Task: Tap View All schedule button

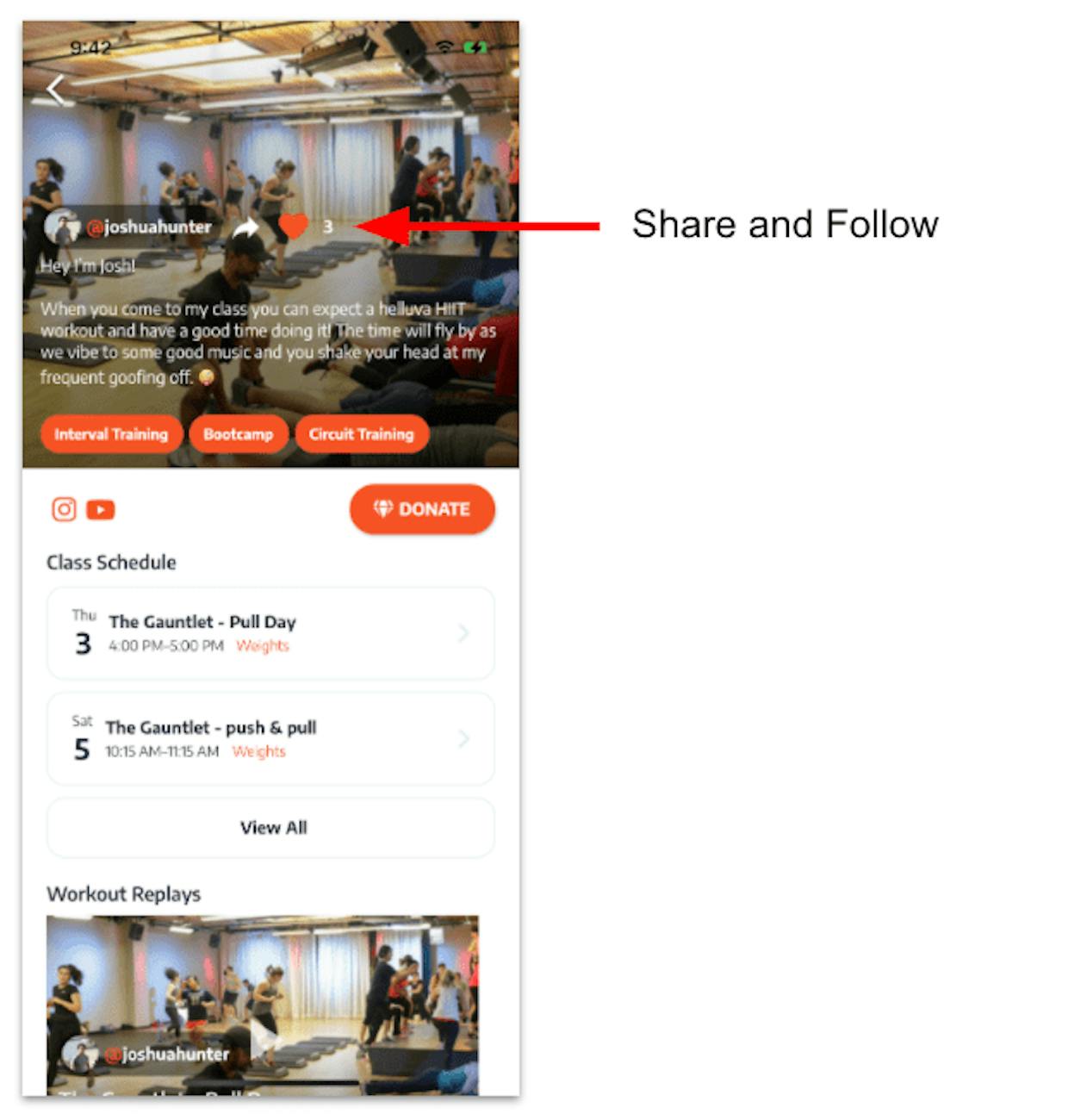Action: click(x=270, y=828)
